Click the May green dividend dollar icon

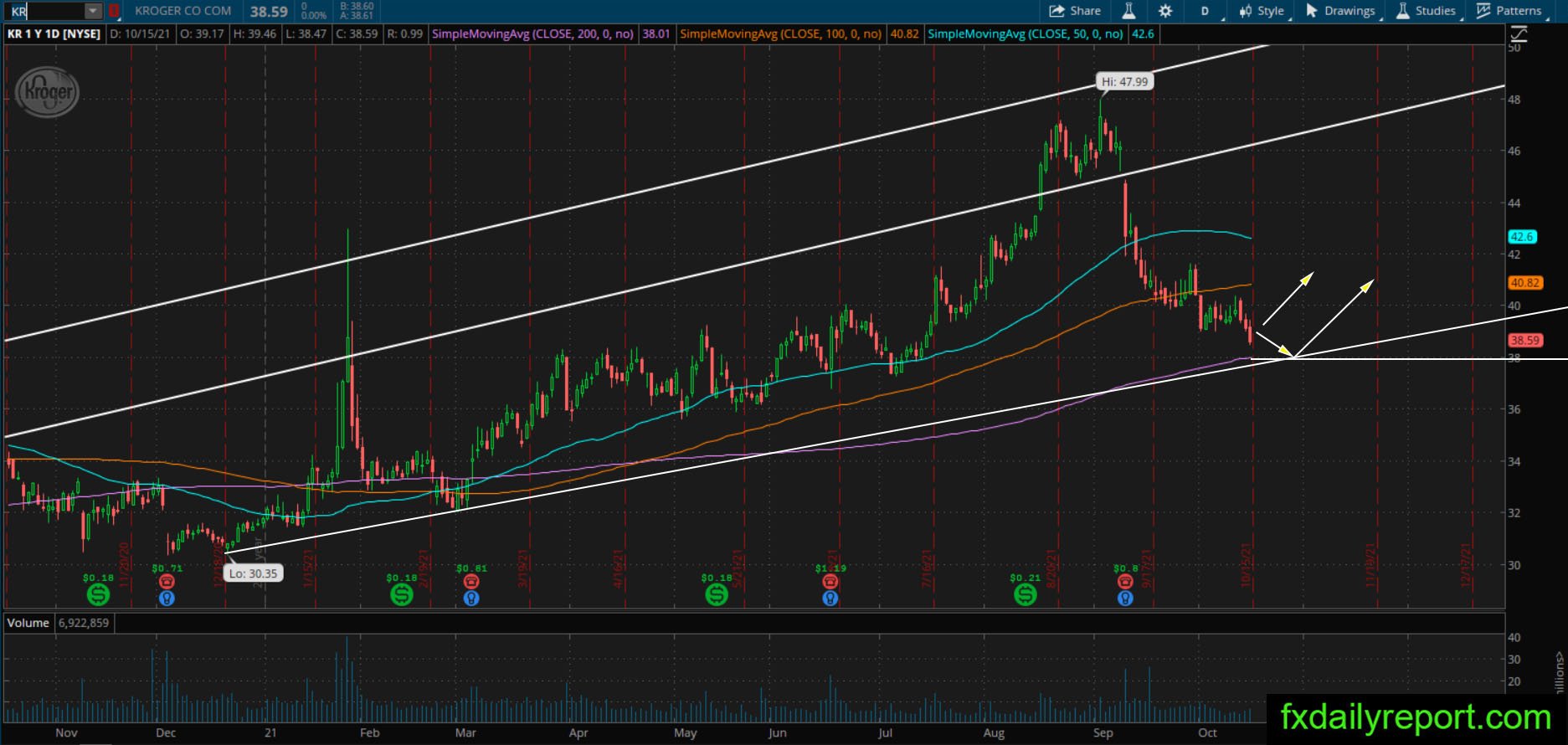pos(717,594)
